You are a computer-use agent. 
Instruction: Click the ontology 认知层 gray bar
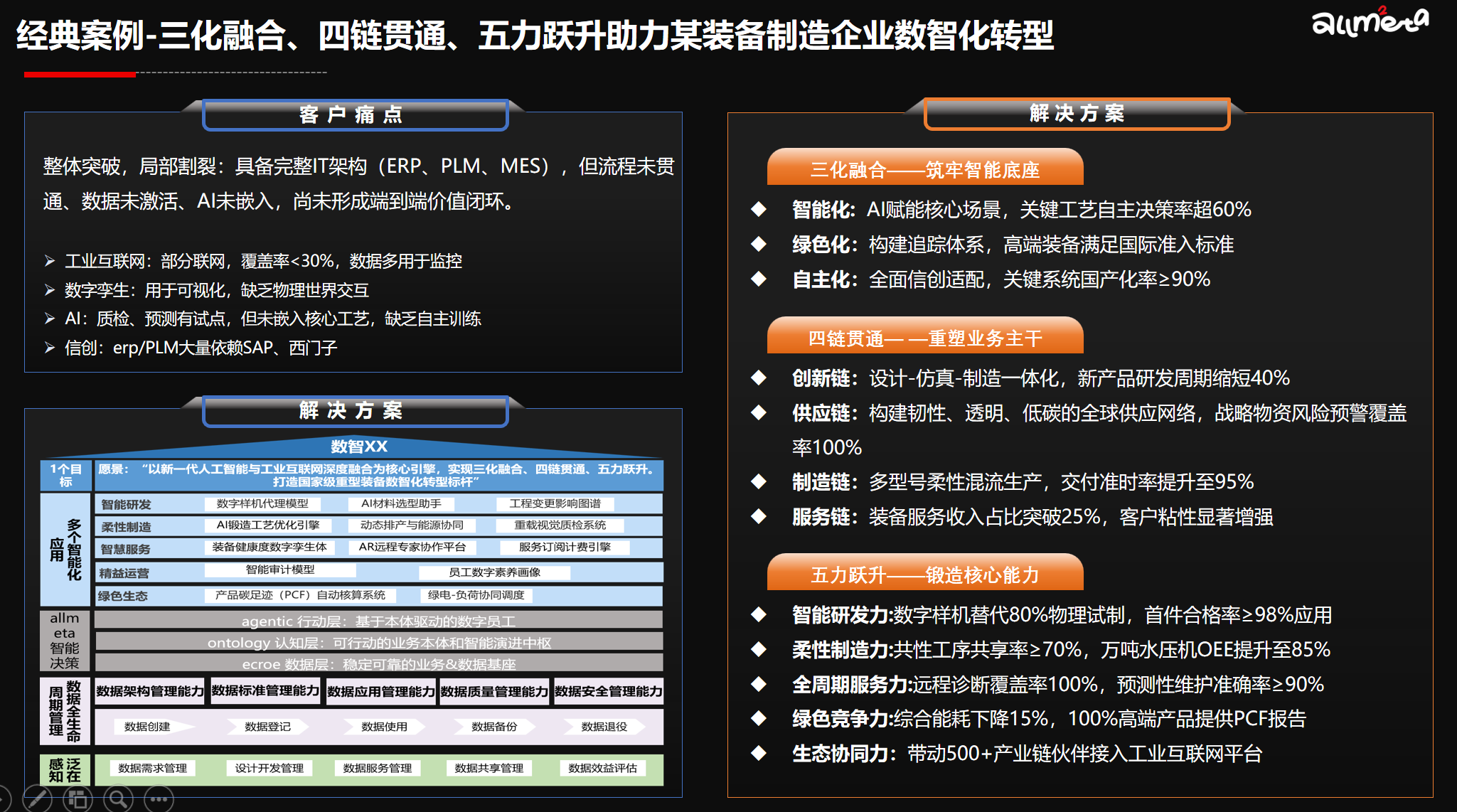click(379, 643)
